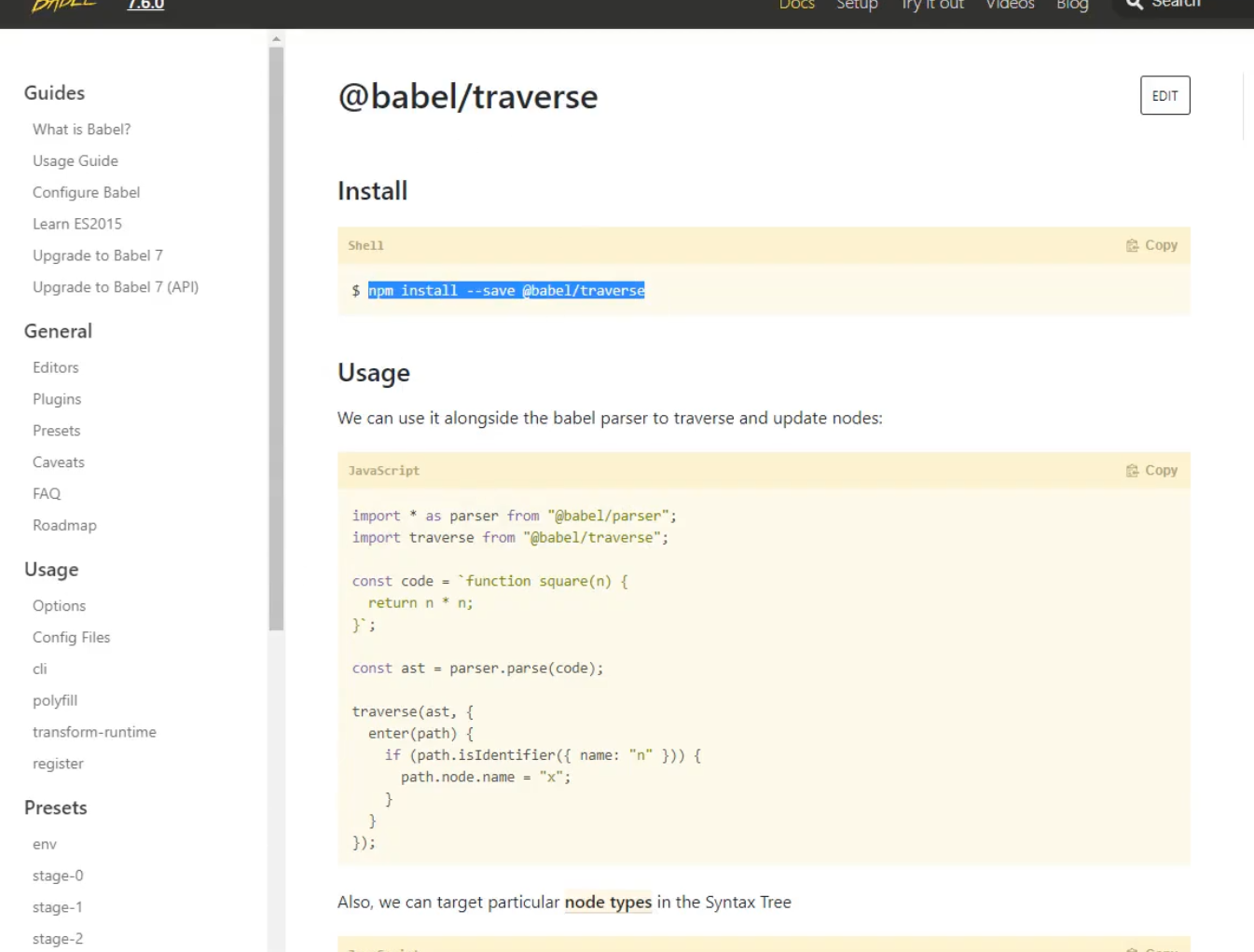Click the node types hyperlink
This screenshot has height=952, width=1254.
tap(608, 903)
